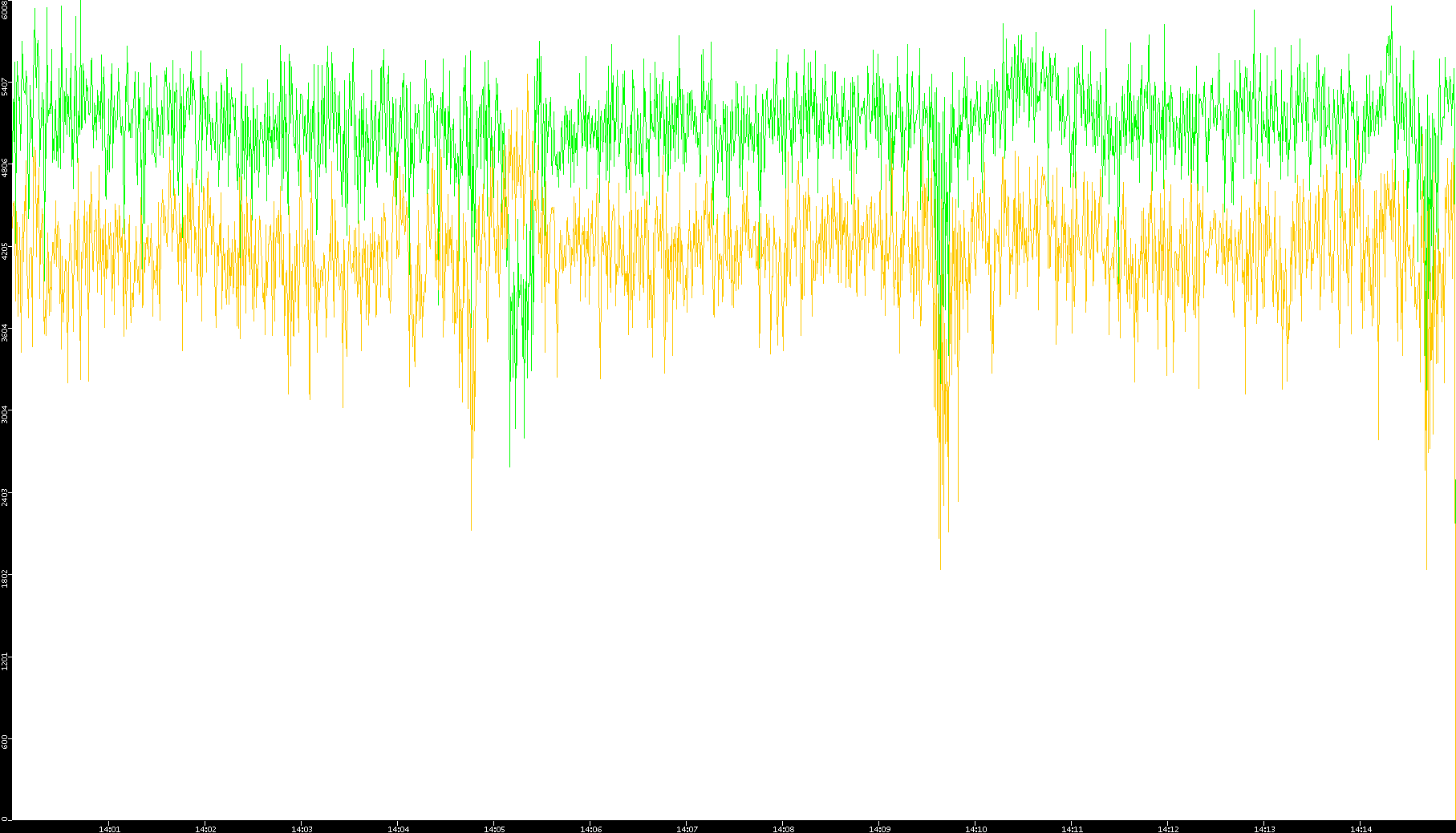Click the 14:09 label on the time axis
Screen dimensions: 1456x833
[879, 829]
